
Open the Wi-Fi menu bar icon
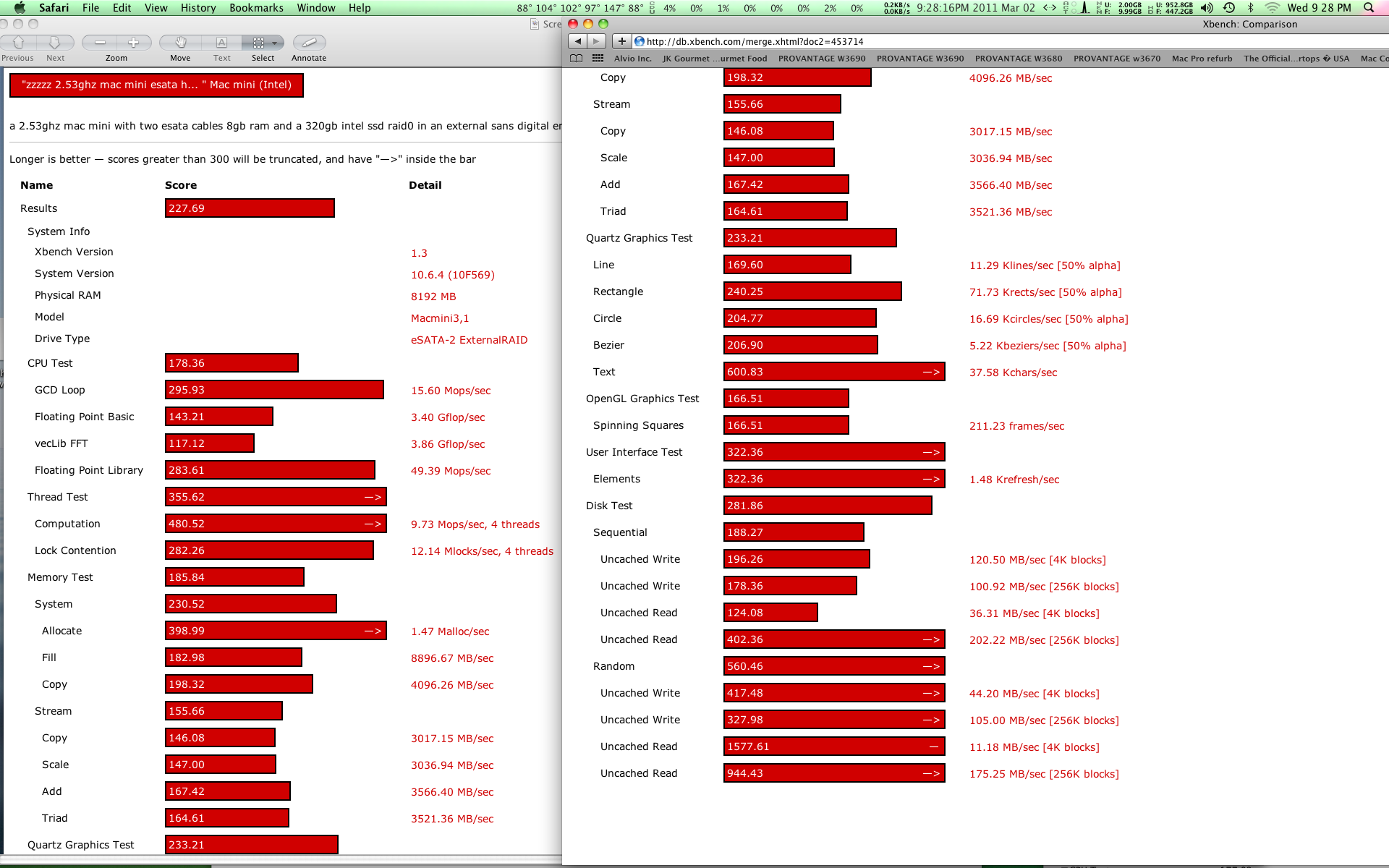pos(1272,7)
